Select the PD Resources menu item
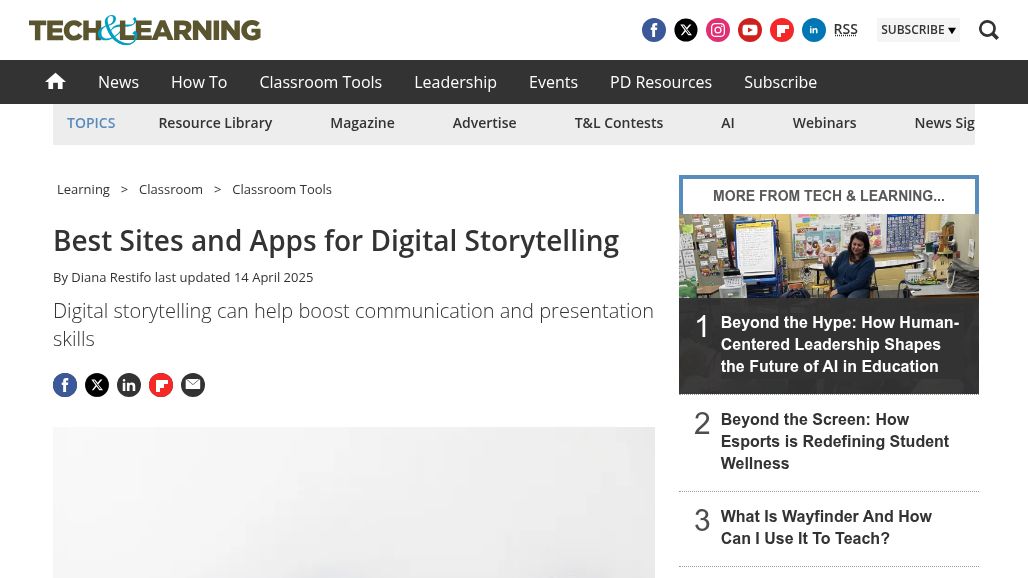 pyautogui.click(x=660, y=82)
